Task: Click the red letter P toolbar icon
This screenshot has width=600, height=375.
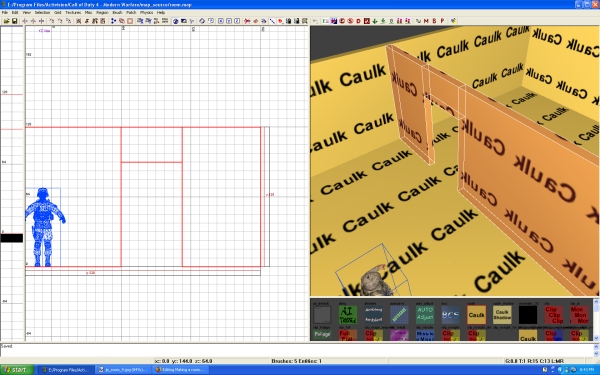Action: tap(442, 21)
